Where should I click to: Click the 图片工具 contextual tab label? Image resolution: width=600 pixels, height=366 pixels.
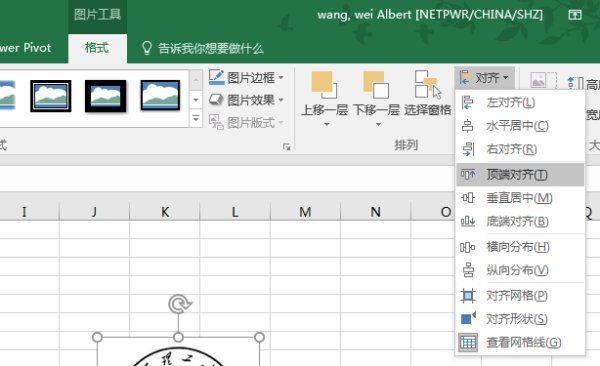[x=97, y=15]
